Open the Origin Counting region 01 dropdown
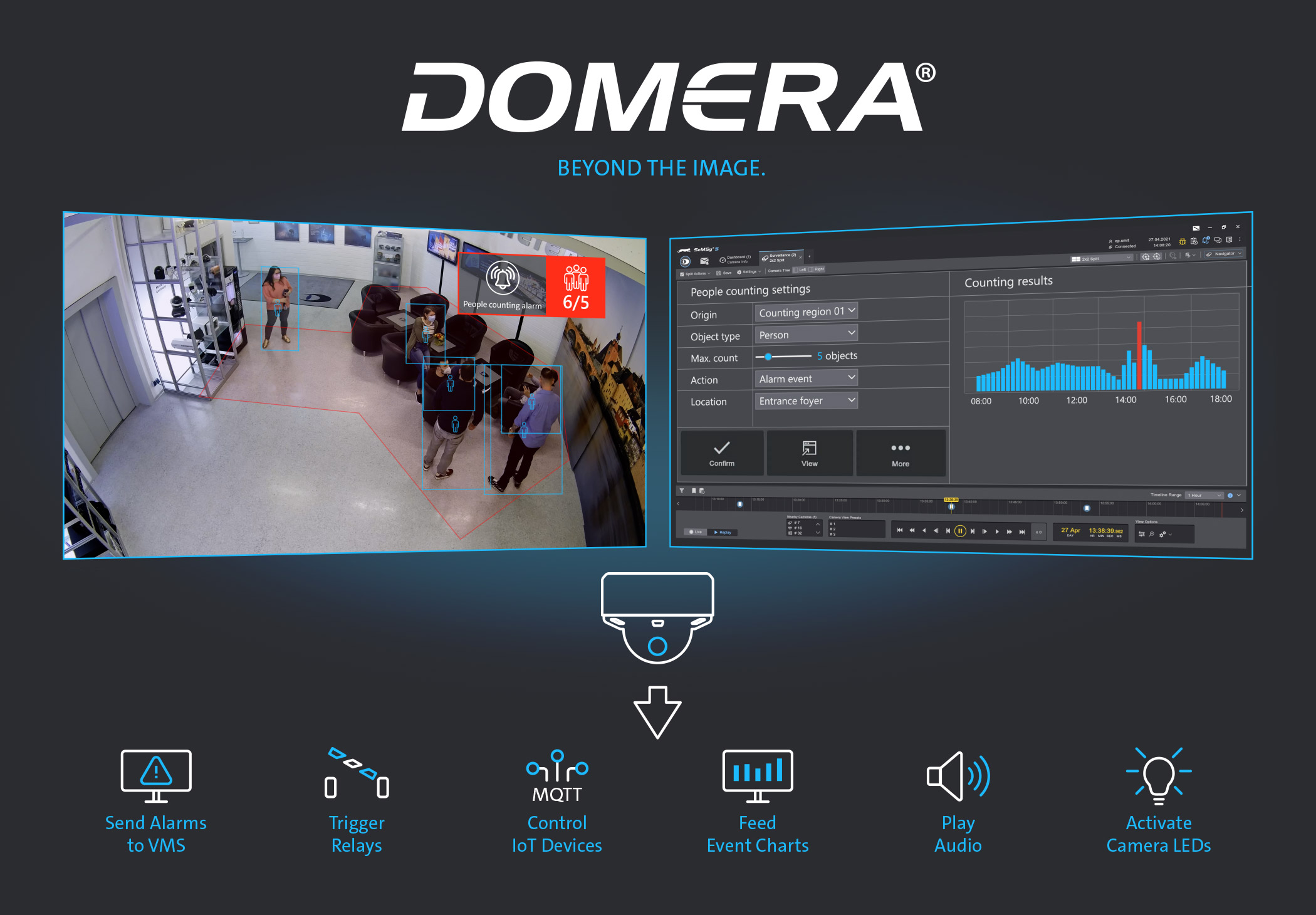 [806, 311]
